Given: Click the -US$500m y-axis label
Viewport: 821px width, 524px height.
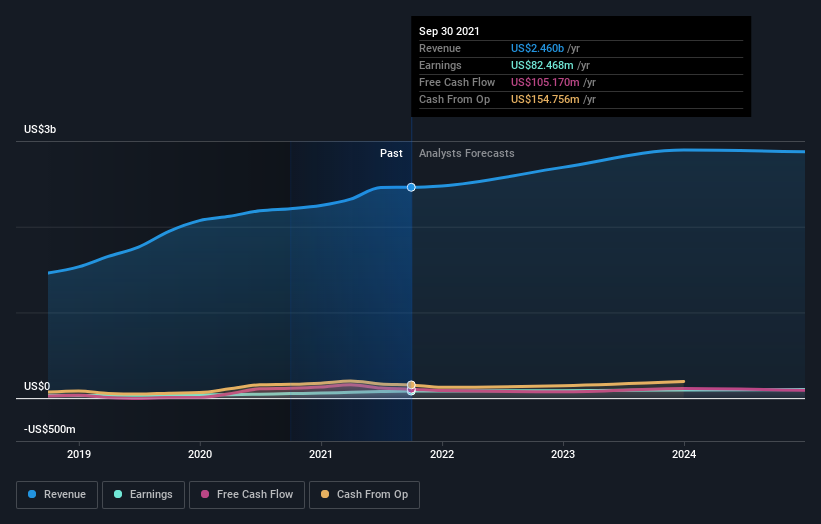Looking at the screenshot, I should [x=50, y=429].
